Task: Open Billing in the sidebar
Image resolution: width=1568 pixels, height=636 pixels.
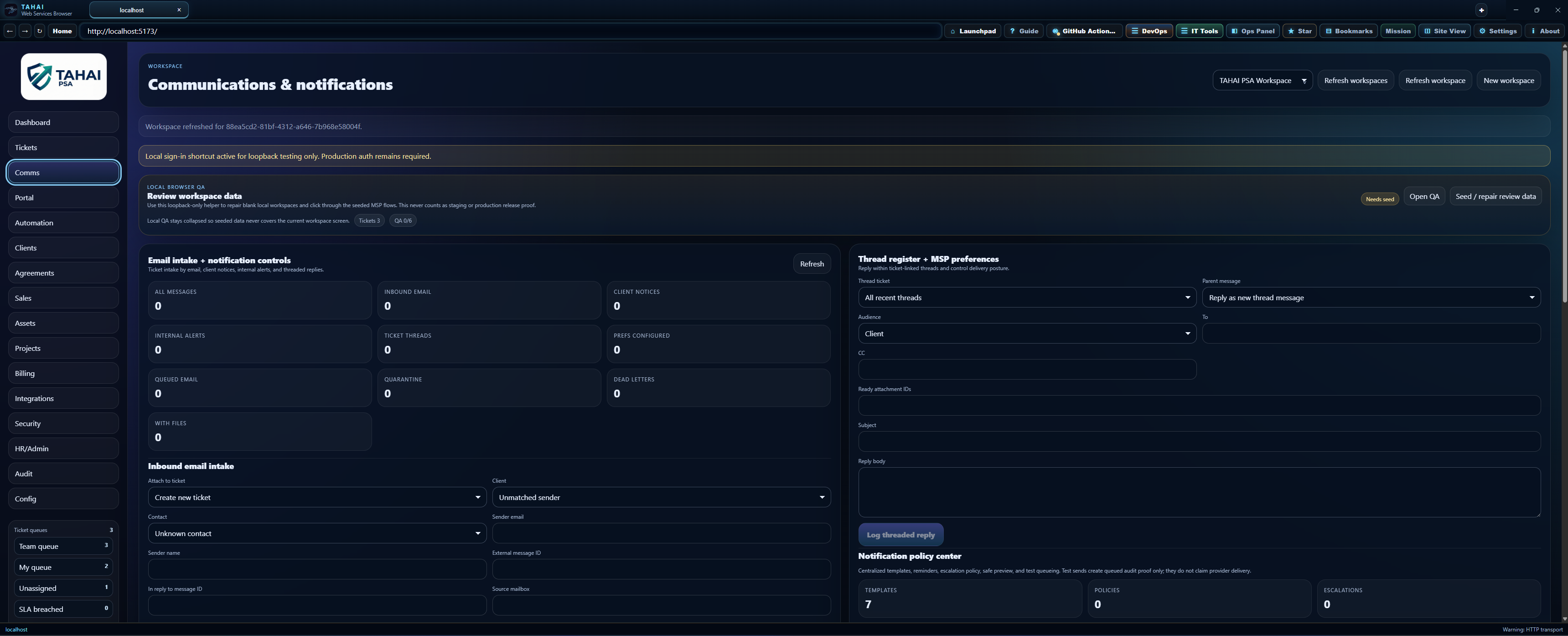Action: coord(63,374)
